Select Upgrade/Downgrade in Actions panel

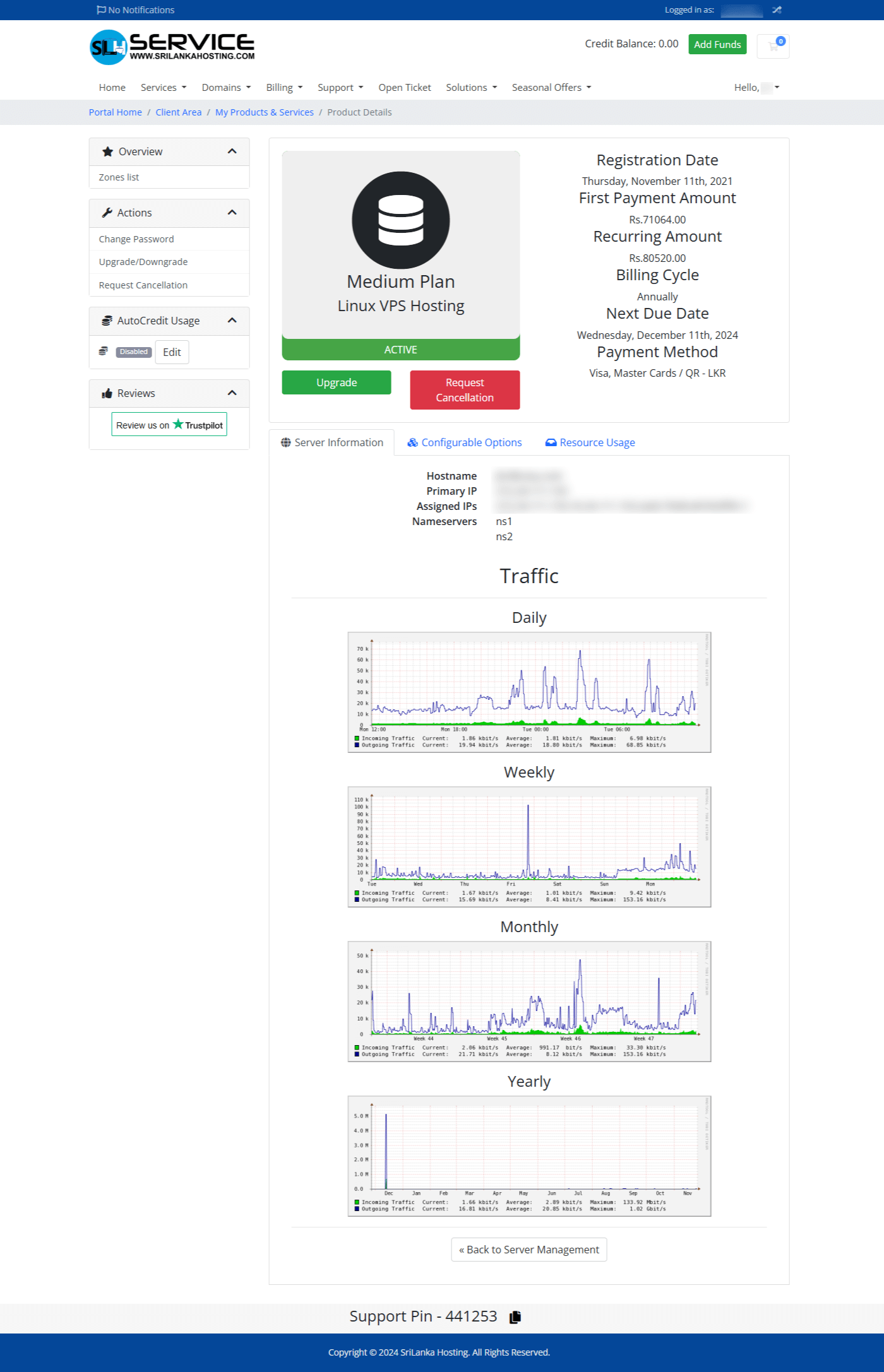pyautogui.click(x=169, y=262)
